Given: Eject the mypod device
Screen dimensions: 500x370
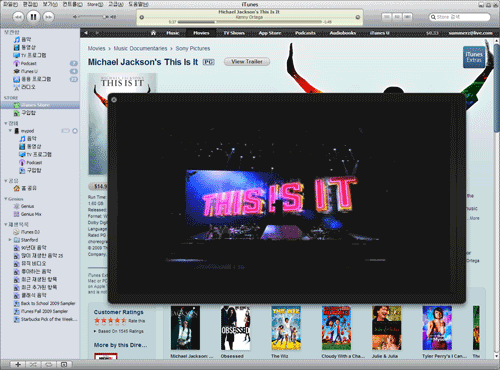Looking at the screenshot, I should (x=75, y=131).
